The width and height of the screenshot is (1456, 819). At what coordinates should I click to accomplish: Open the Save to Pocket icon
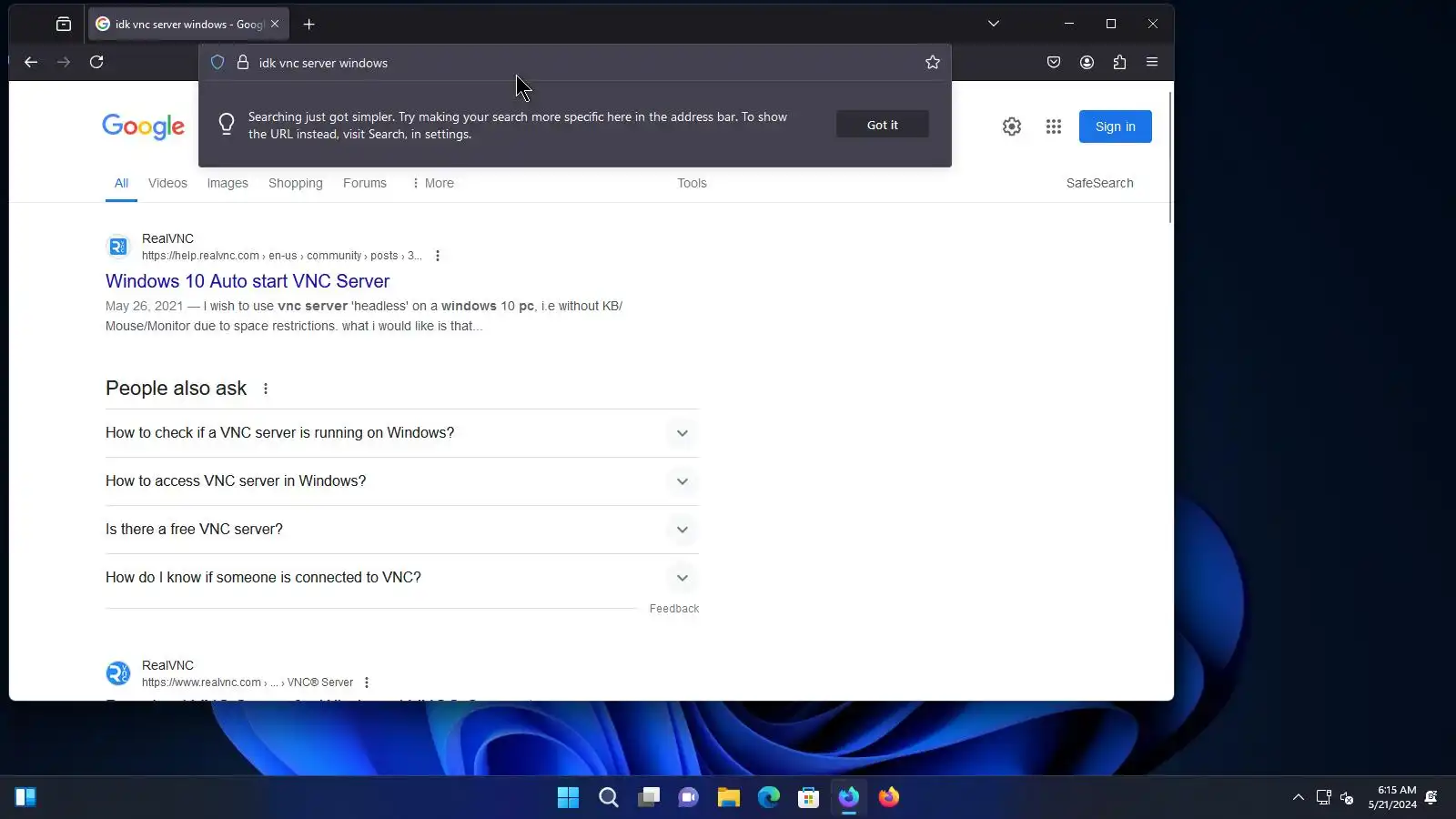[x=1054, y=62]
